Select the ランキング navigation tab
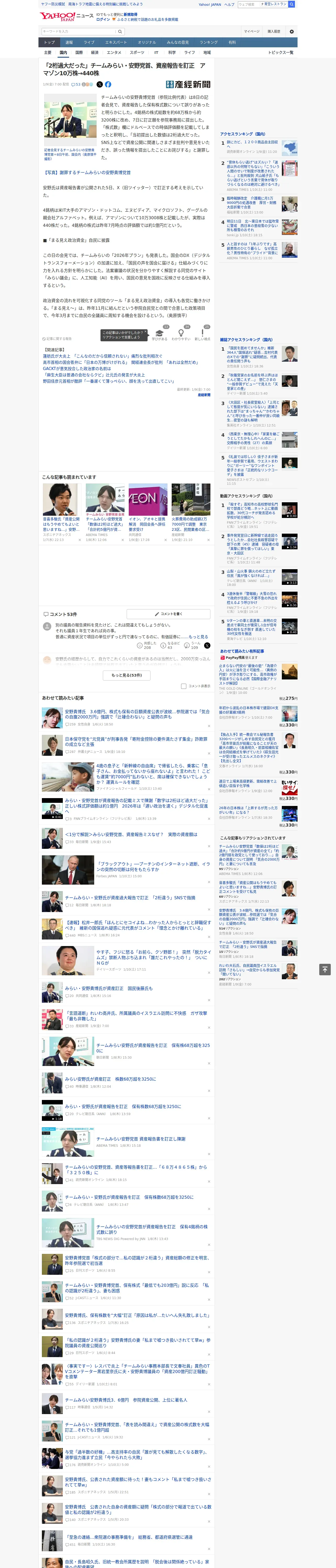 (x=209, y=43)
